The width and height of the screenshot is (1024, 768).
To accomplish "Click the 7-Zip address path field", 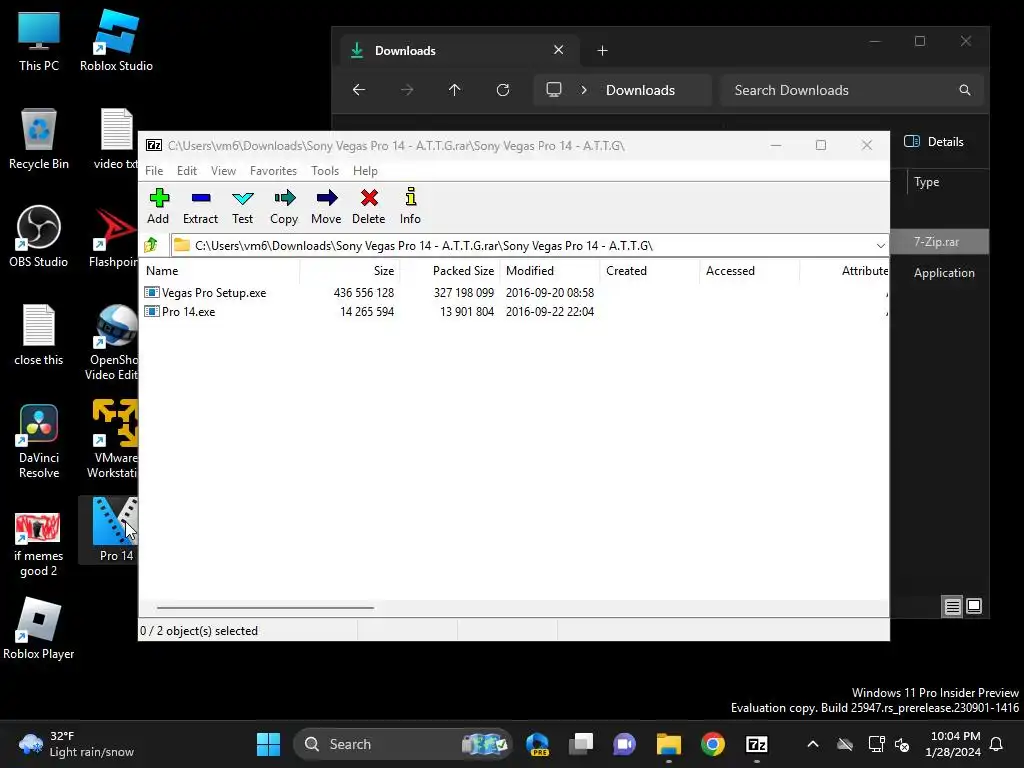I will (x=529, y=246).
